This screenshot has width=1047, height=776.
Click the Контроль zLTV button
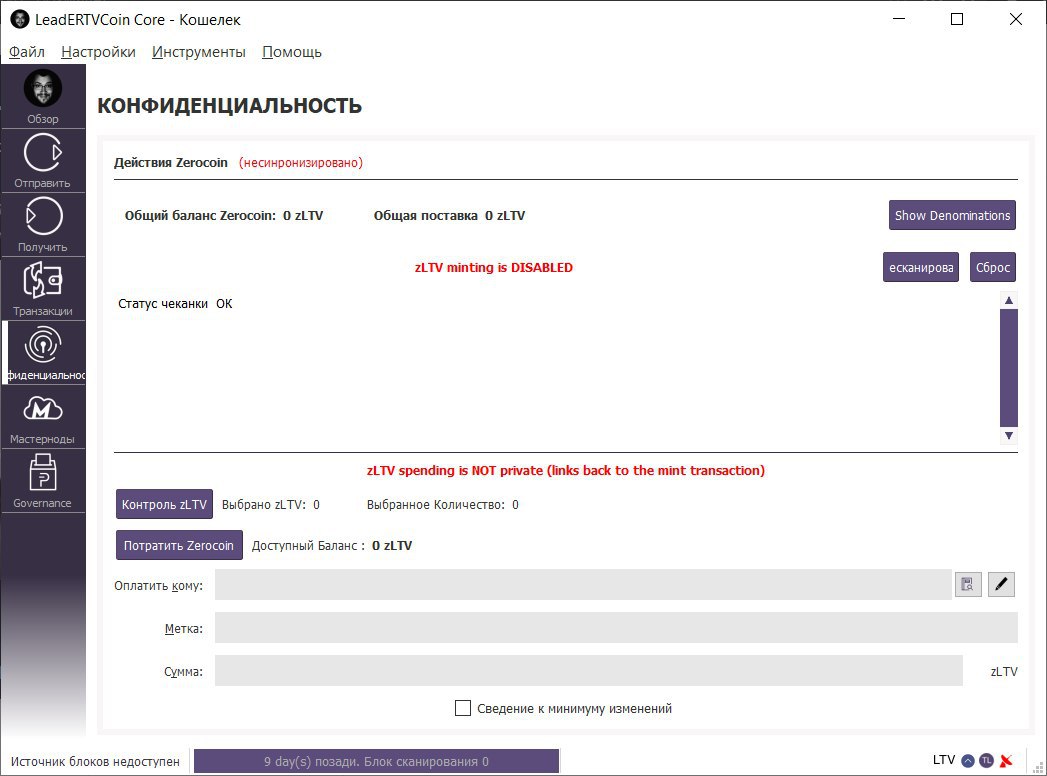164,504
